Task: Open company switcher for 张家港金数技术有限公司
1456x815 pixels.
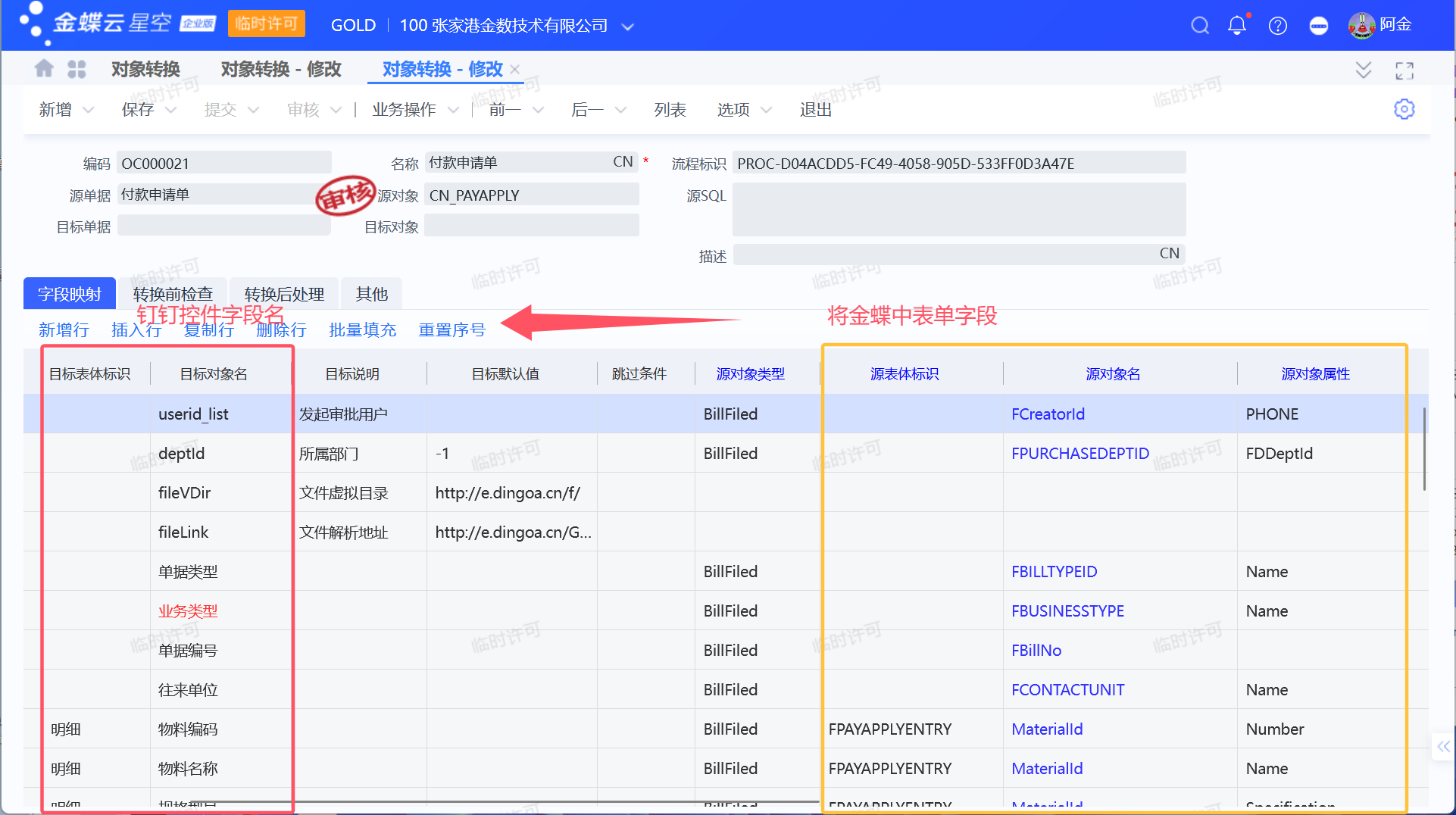Action: pyautogui.click(x=628, y=26)
